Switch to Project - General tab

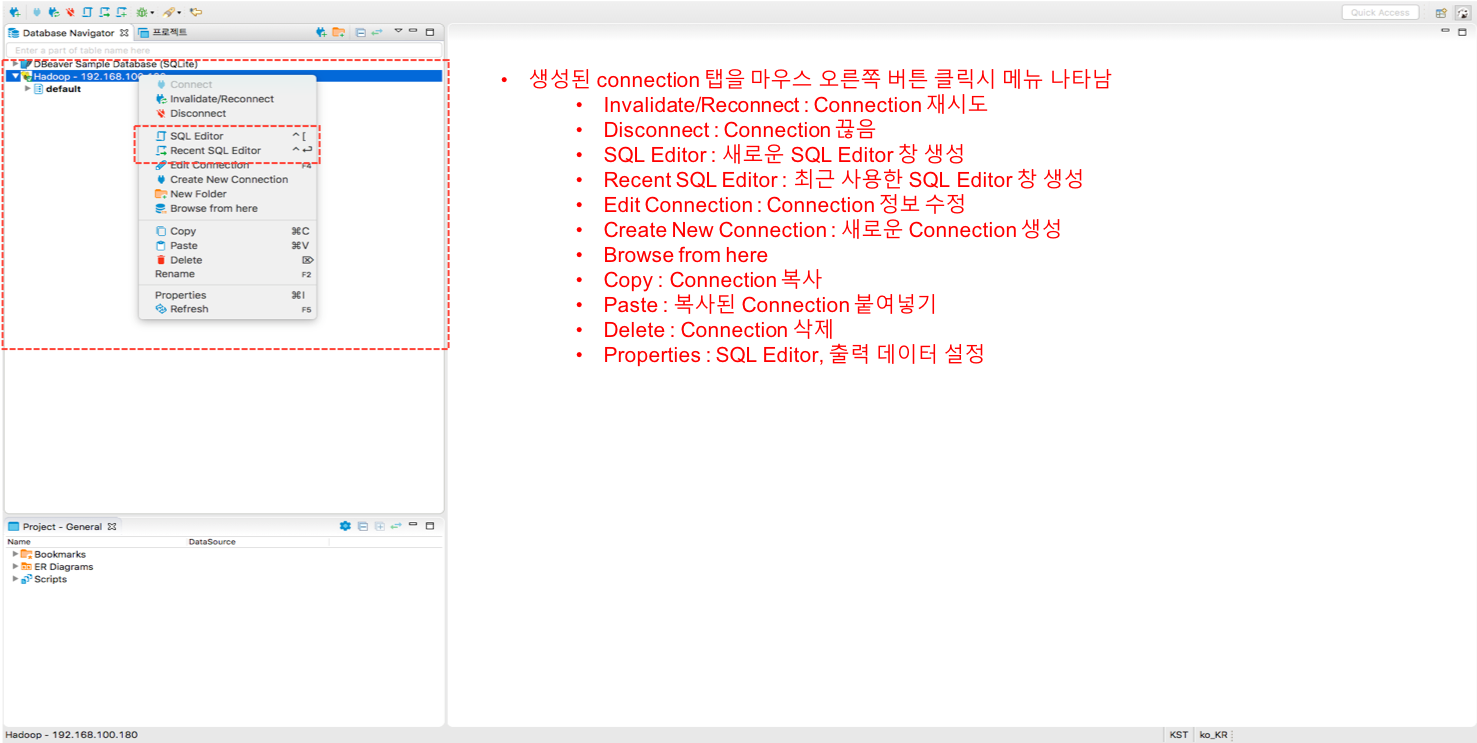(x=62, y=527)
